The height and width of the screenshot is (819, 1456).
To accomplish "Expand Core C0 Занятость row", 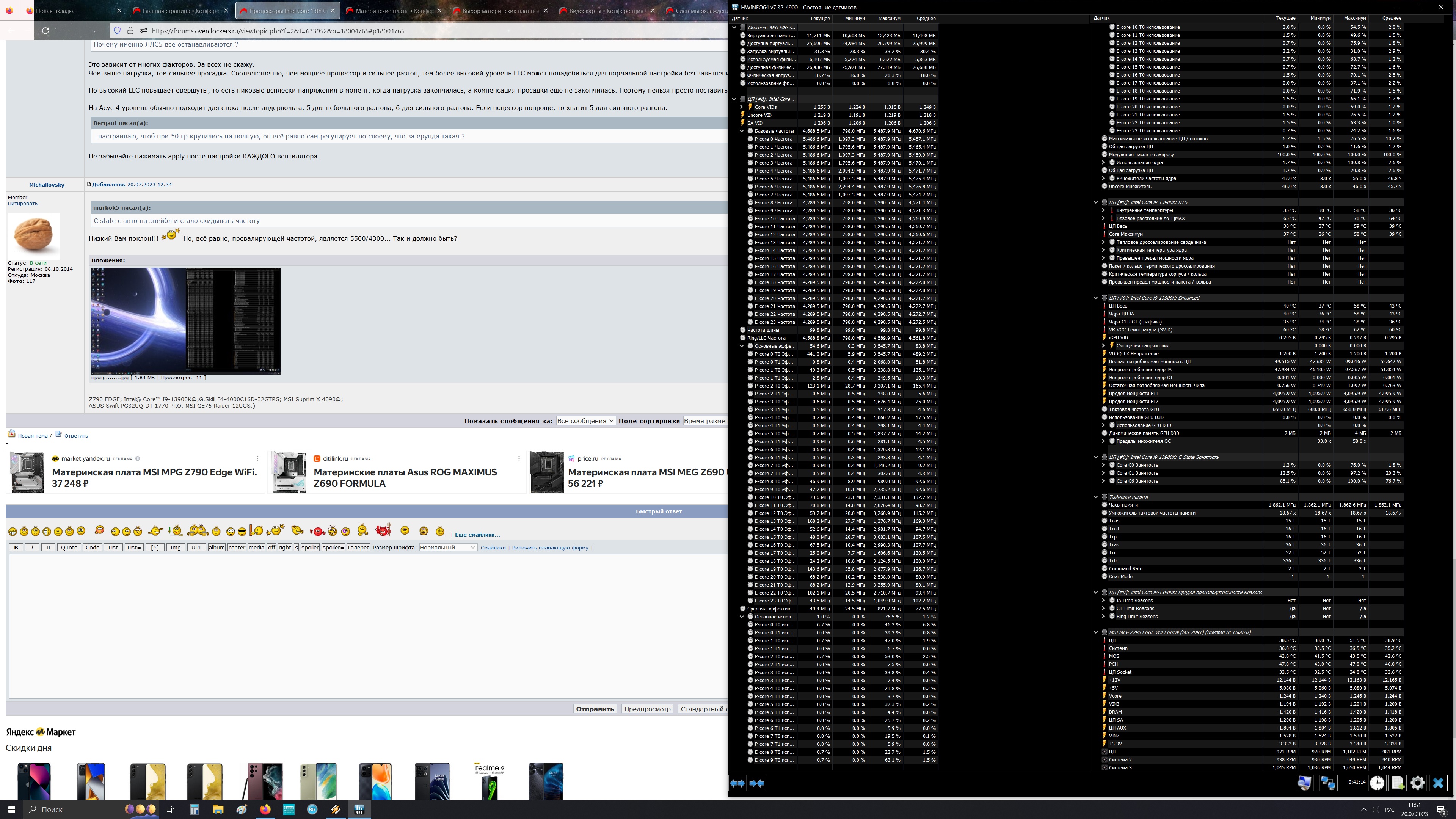I will (1103, 465).
